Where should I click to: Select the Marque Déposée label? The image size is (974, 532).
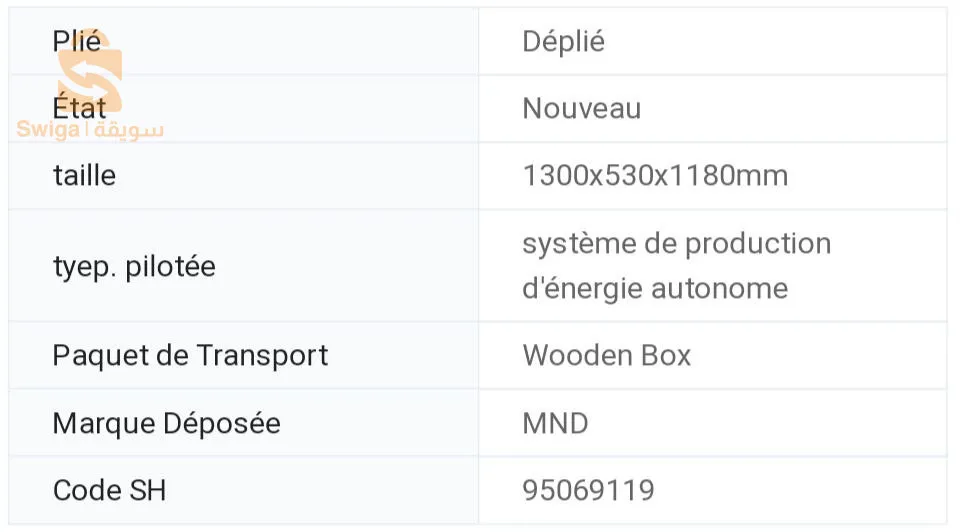[166, 423]
